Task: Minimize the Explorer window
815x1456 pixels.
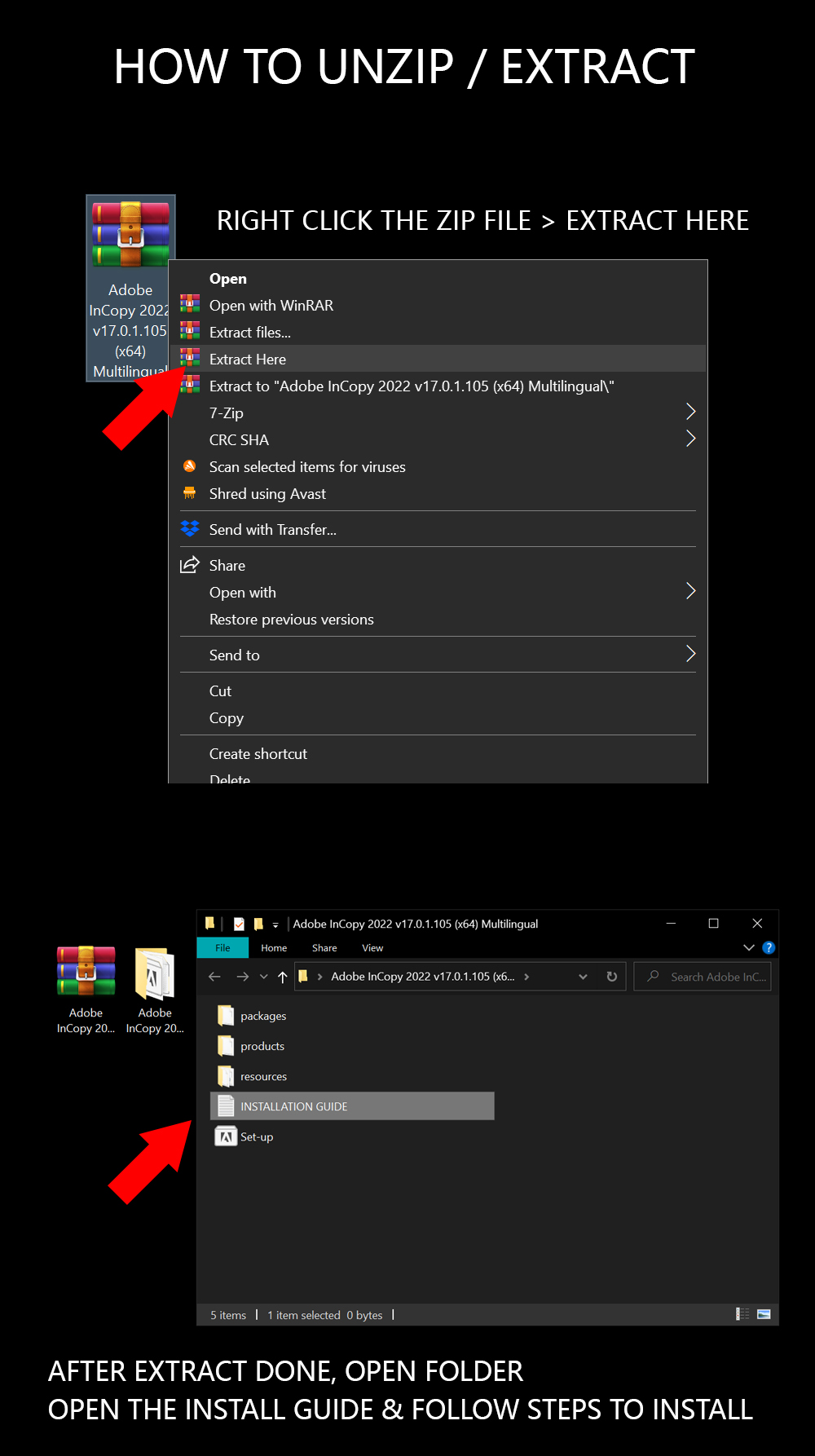Action: (671, 923)
